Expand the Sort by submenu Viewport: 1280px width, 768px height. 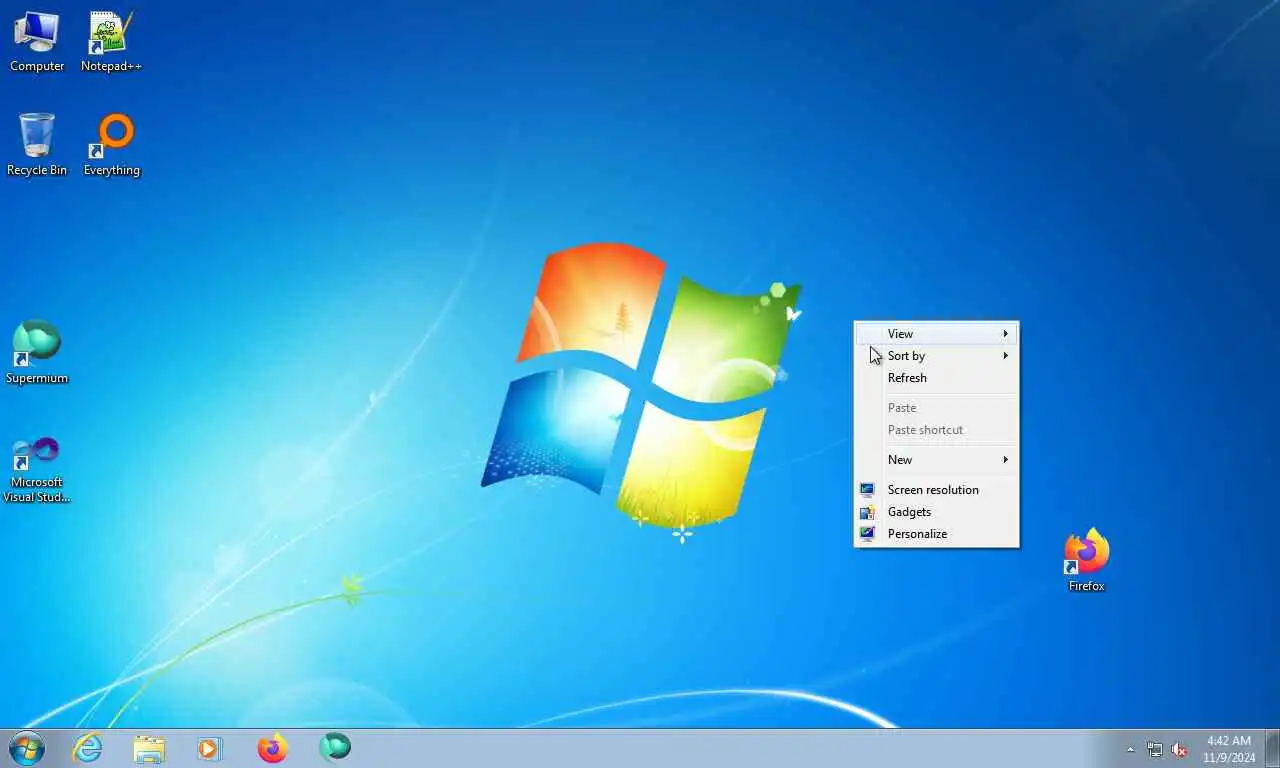936,356
